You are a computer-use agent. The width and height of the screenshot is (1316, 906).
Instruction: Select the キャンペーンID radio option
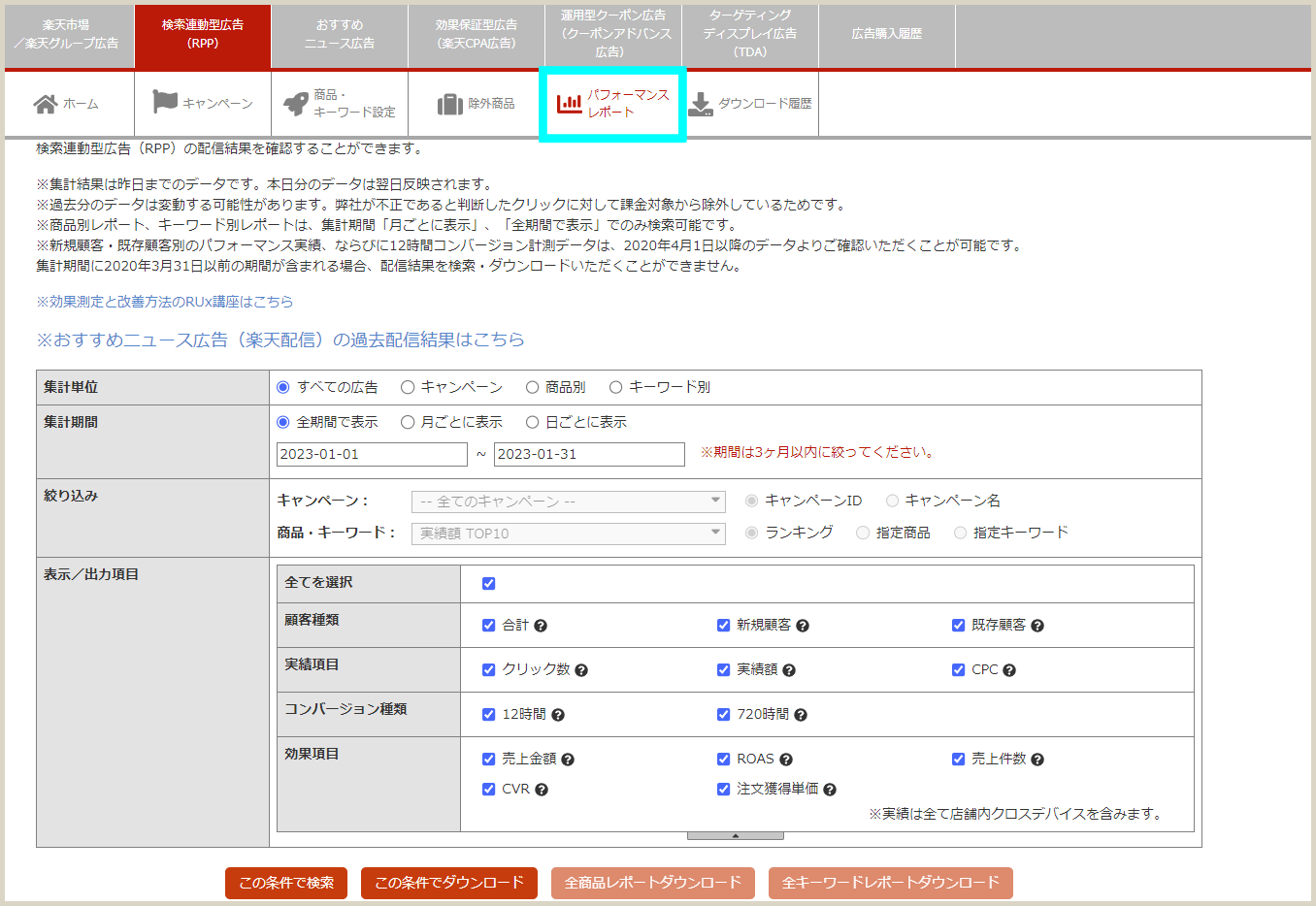pyautogui.click(x=751, y=501)
